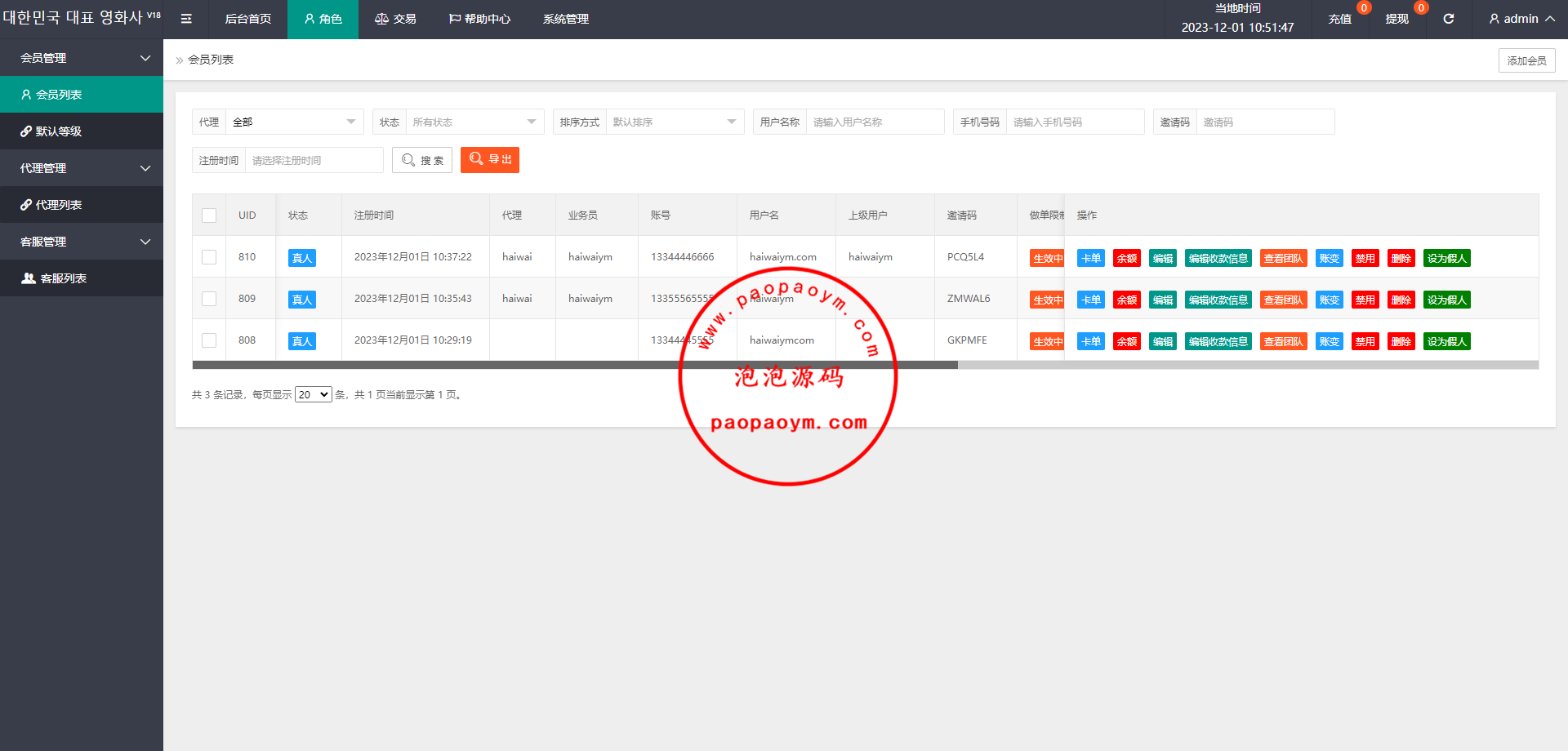The image size is (1568, 751).
Task: Click 设为假人 for UID 809
Action: (1447, 300)
